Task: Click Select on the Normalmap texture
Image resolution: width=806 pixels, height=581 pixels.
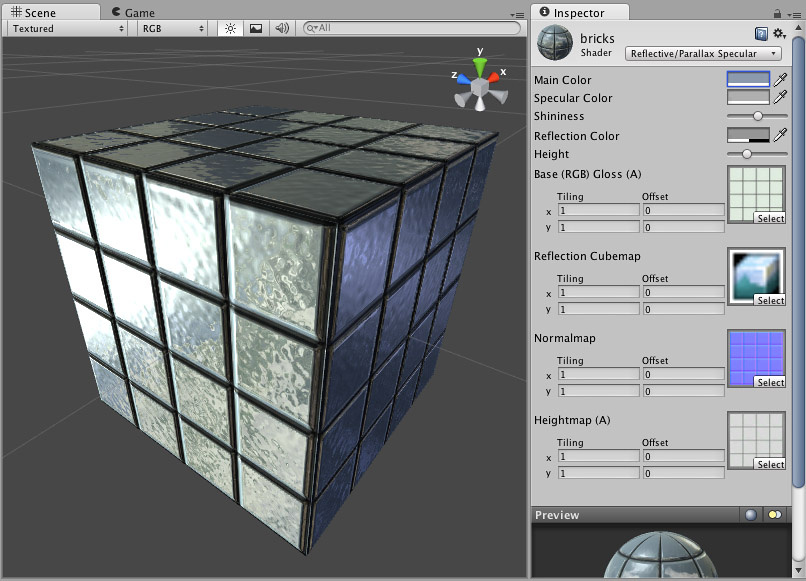Action: point(770,382)
